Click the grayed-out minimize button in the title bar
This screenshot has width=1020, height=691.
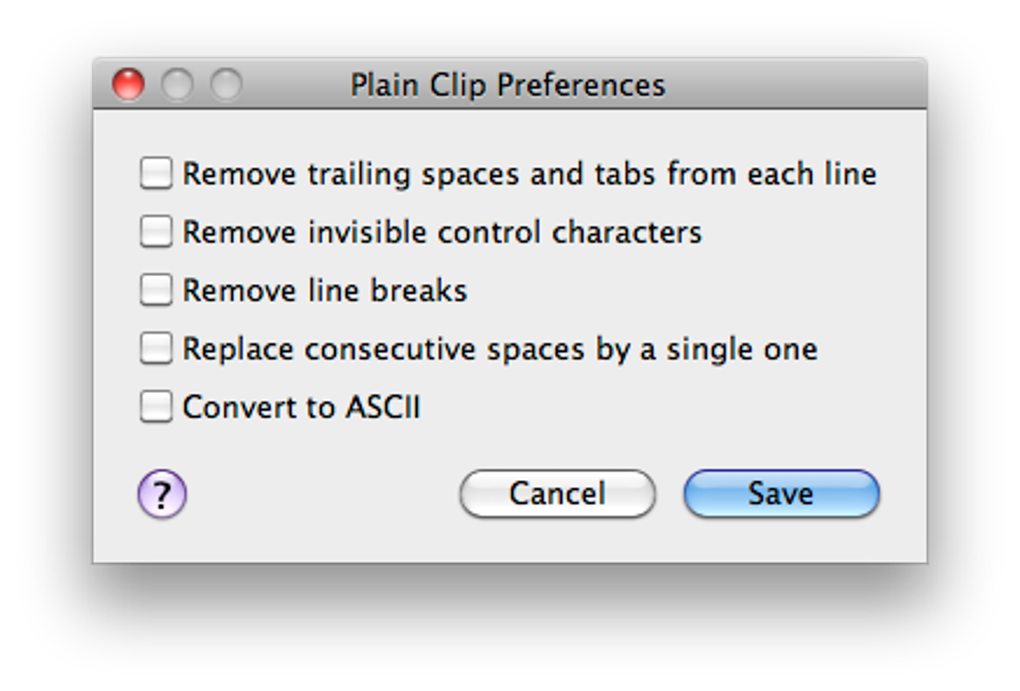(x=177, y=85)
